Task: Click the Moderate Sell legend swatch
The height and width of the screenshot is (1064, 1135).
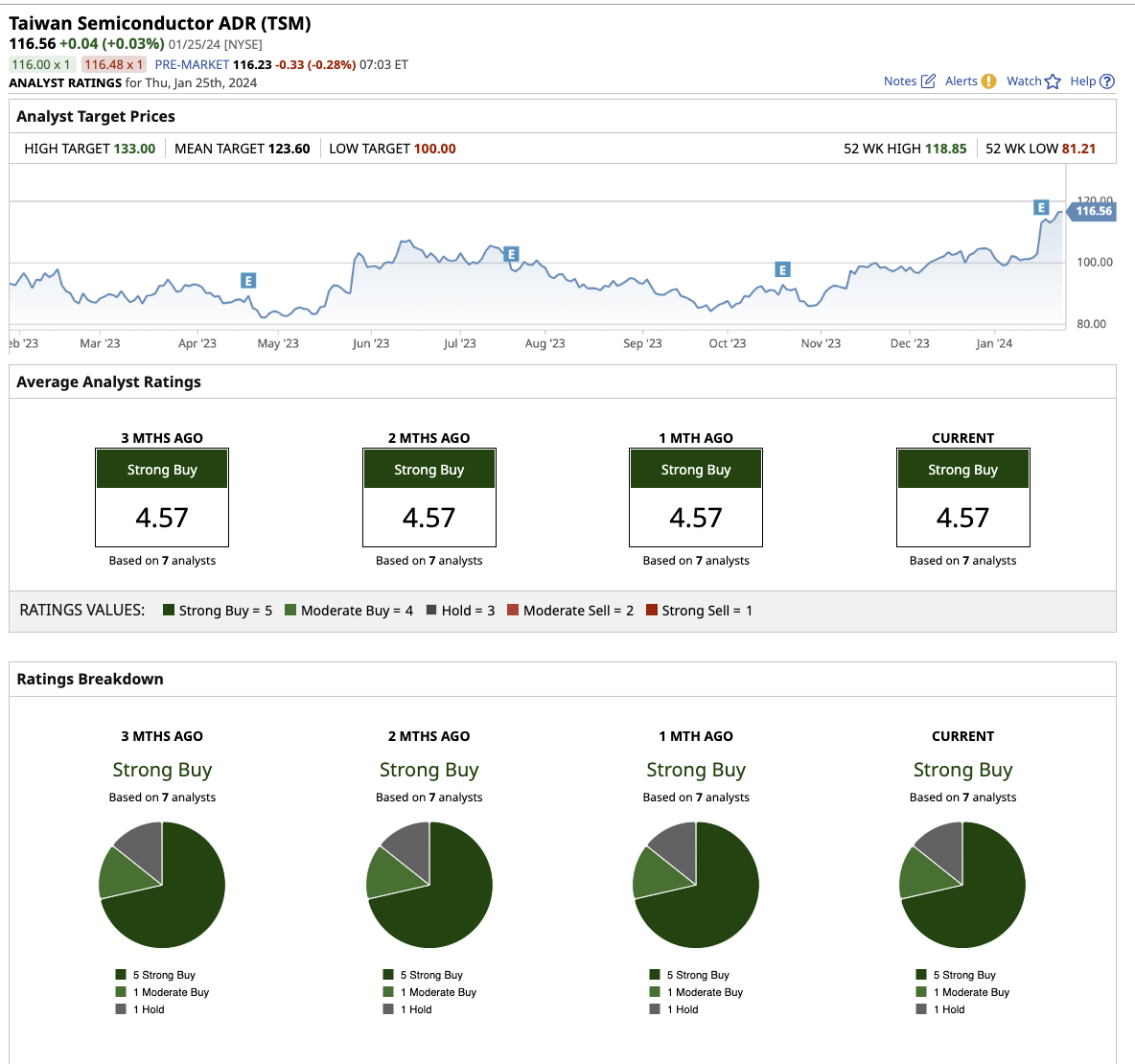Action: point(513,611)
